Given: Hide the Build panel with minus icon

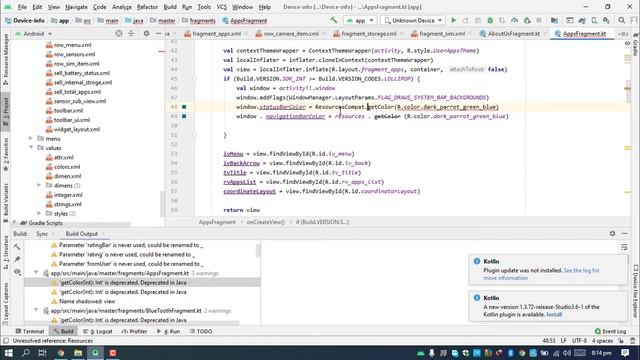Looking at the screenshot, I should click(x=625, y=233).
